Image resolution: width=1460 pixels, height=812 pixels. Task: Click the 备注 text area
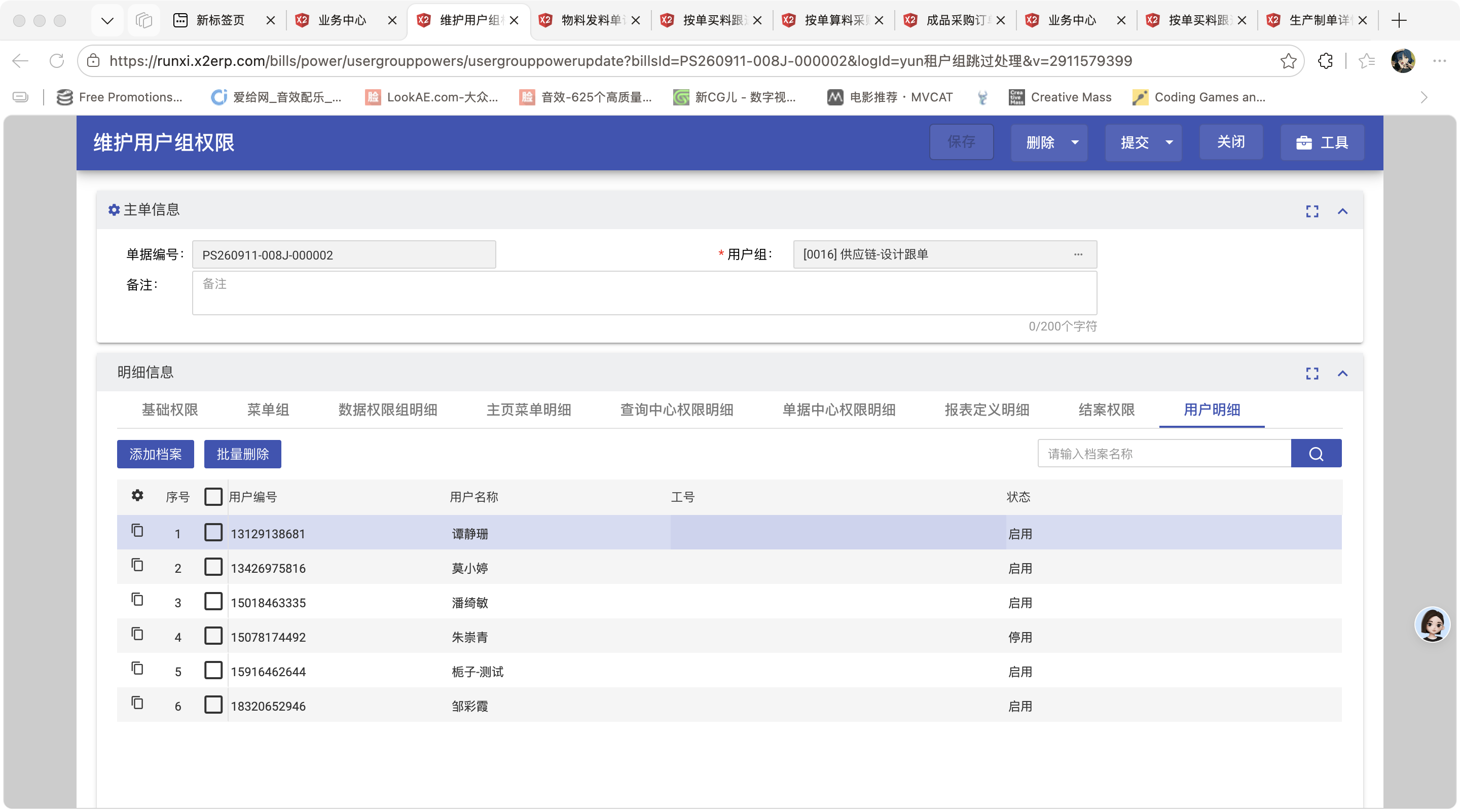pyautogui.click(x=644, y=293)
